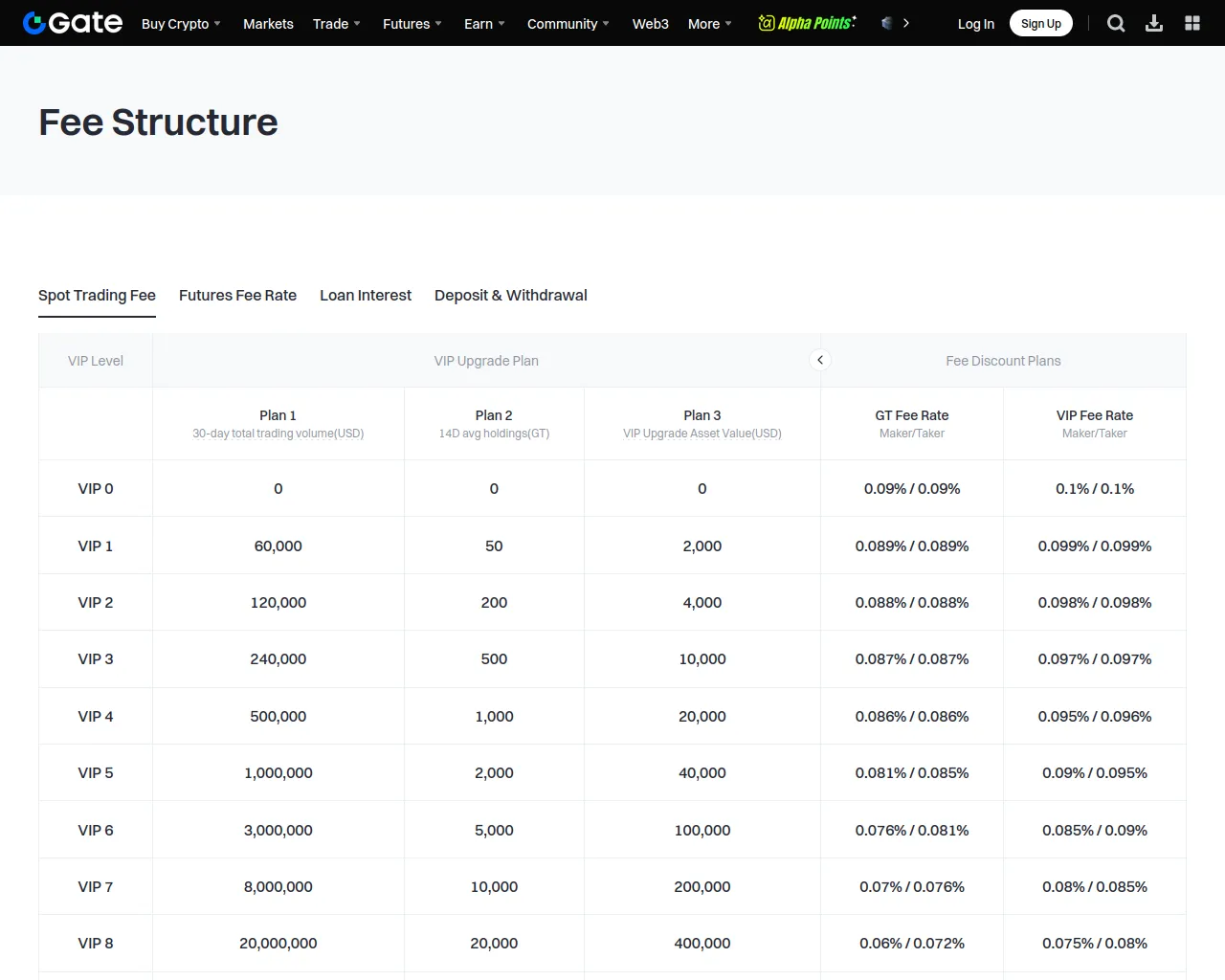
Task: Click the VIP 8 row label
Action: pos(96,944)
